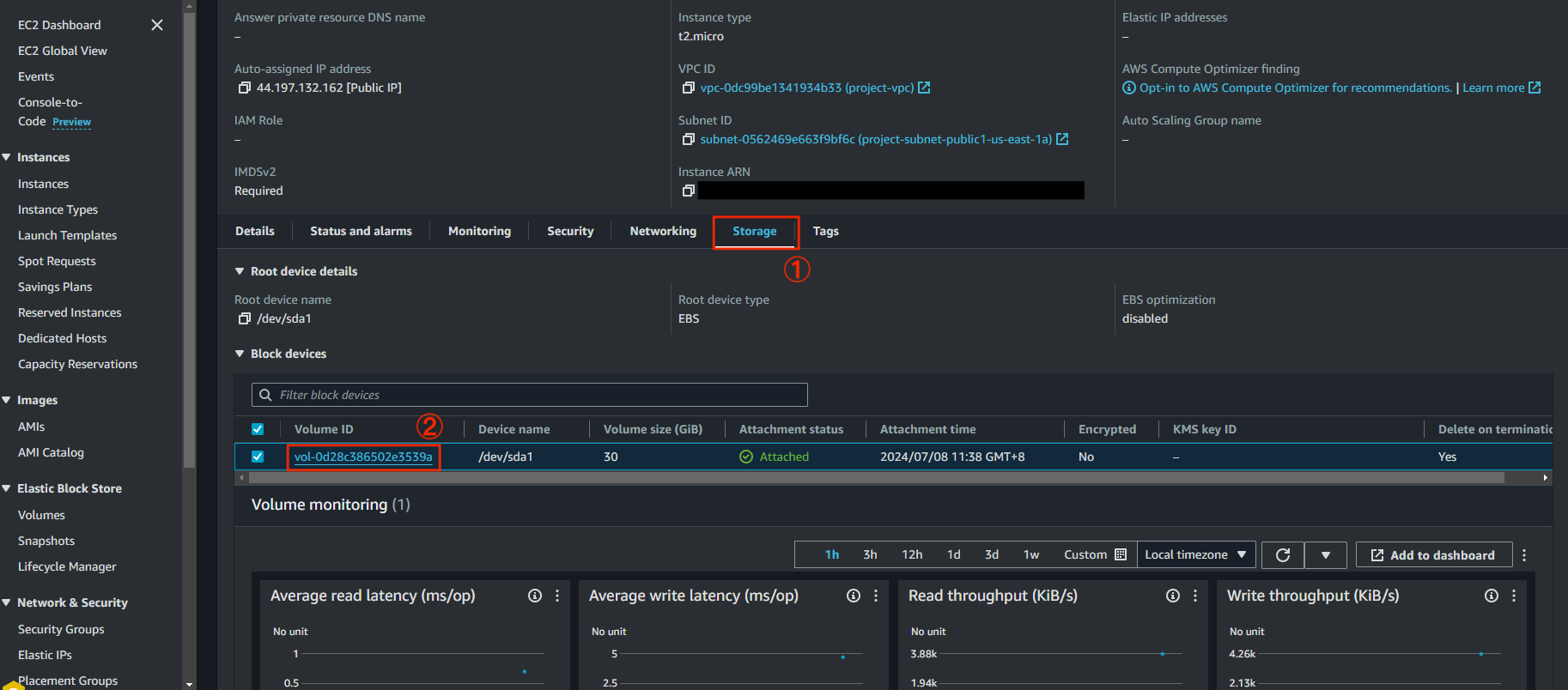The height and width of the screenshot is (690, 1568).
Task: Show info for Write throughput chart
Action: [x=1492, y=596]
